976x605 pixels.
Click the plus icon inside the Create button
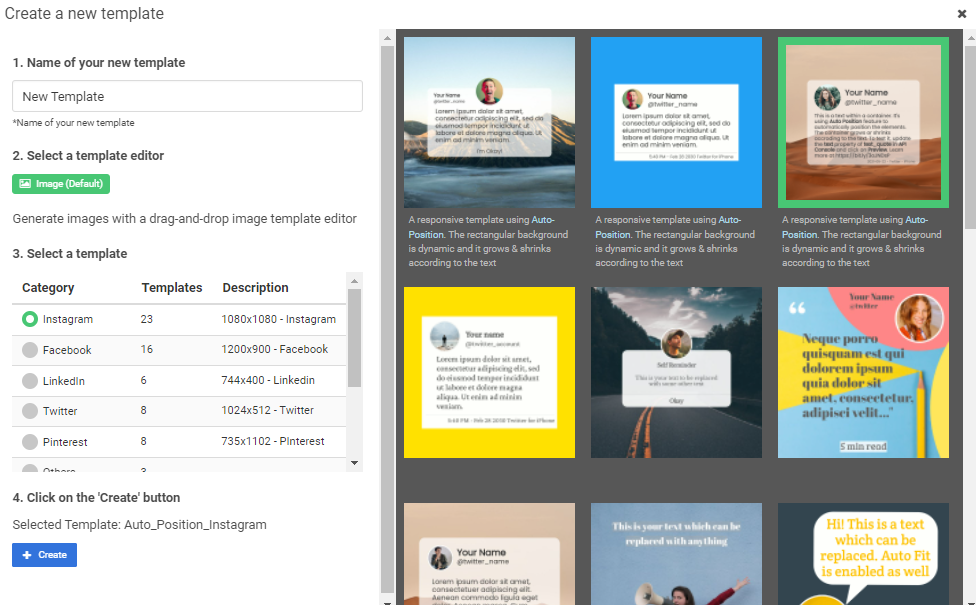pos(28,554)
